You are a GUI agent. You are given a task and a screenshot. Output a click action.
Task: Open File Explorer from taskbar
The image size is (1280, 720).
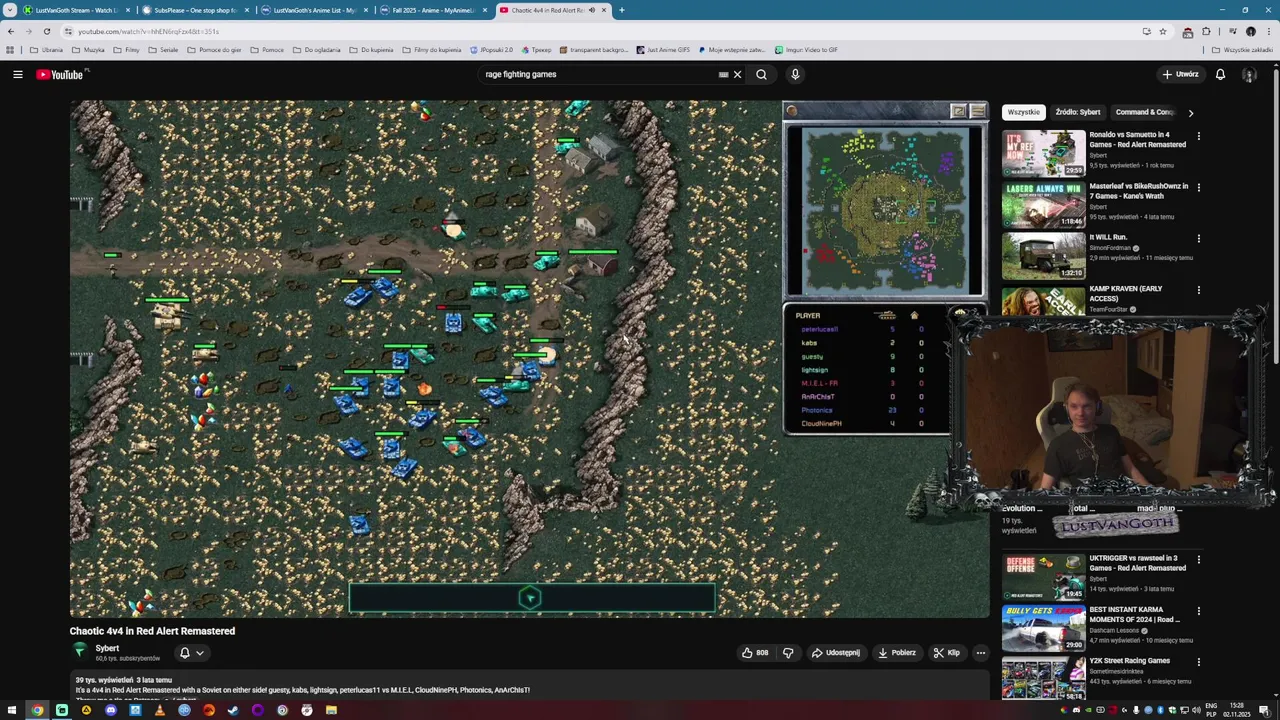tap(331, 710)
